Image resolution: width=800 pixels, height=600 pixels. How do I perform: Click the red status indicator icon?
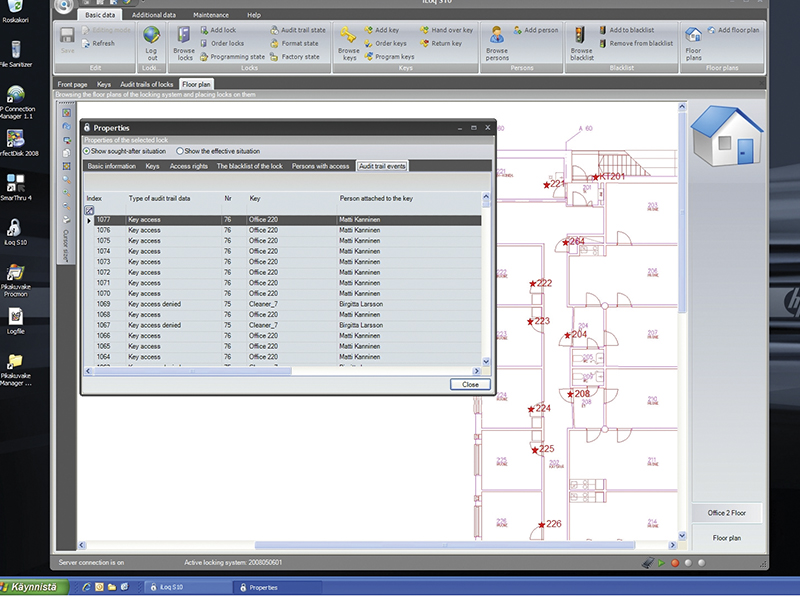675,563
